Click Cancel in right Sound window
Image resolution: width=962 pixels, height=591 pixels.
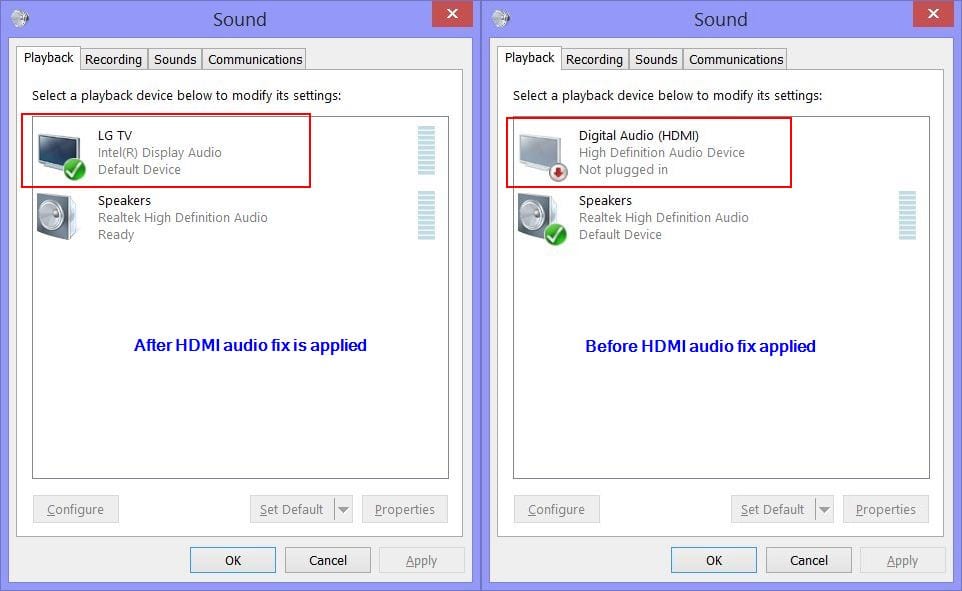pos(809,560)
